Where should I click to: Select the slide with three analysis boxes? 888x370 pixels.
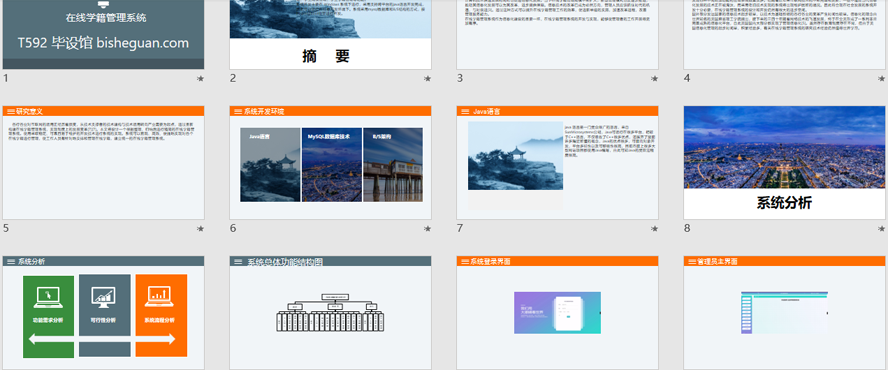point(104,313)
